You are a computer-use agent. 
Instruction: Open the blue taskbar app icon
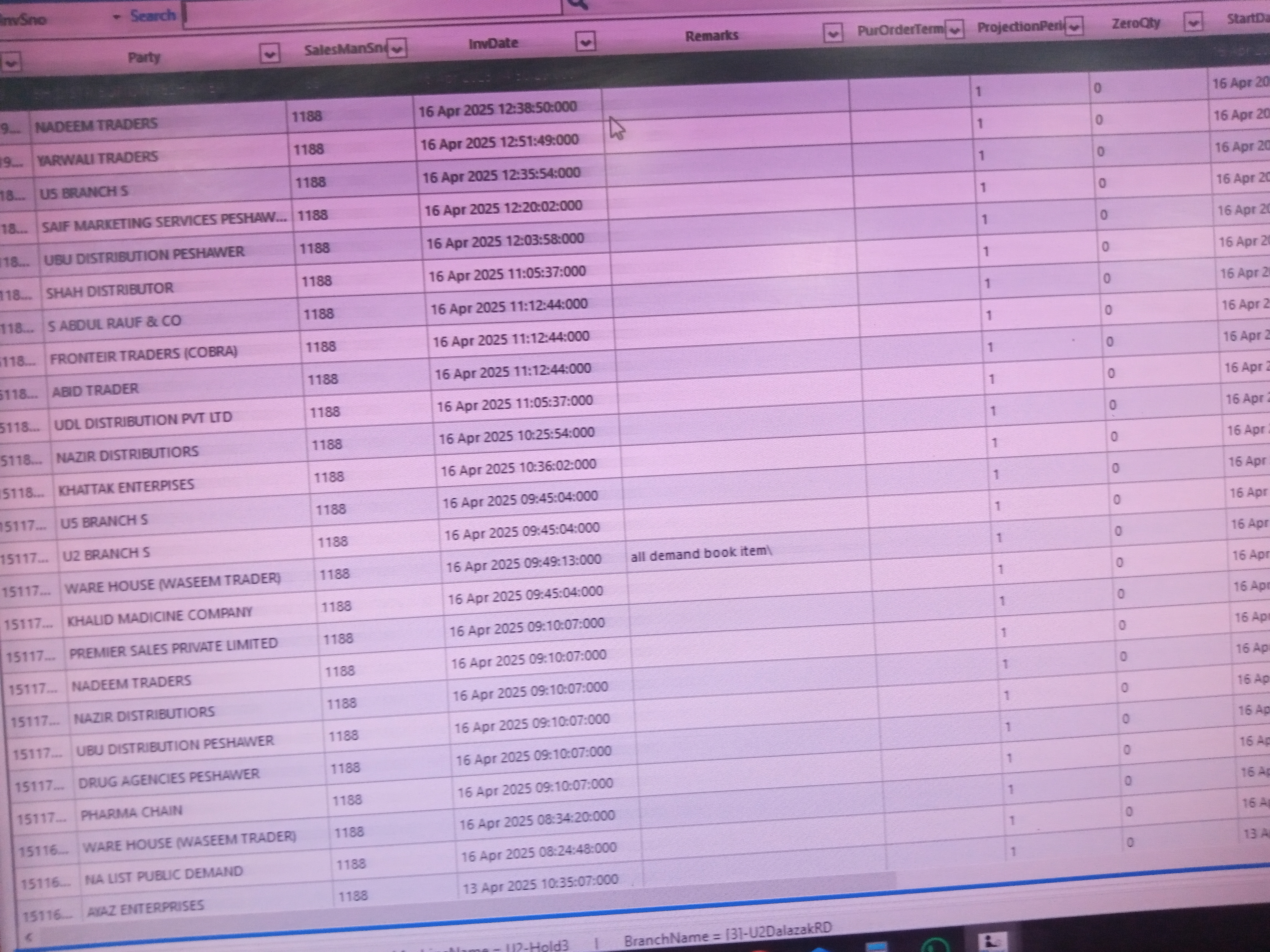(877, 946)
